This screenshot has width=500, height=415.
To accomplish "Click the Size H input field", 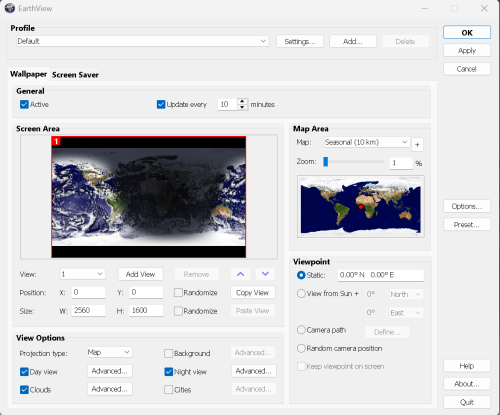I will tap(146, 311).
